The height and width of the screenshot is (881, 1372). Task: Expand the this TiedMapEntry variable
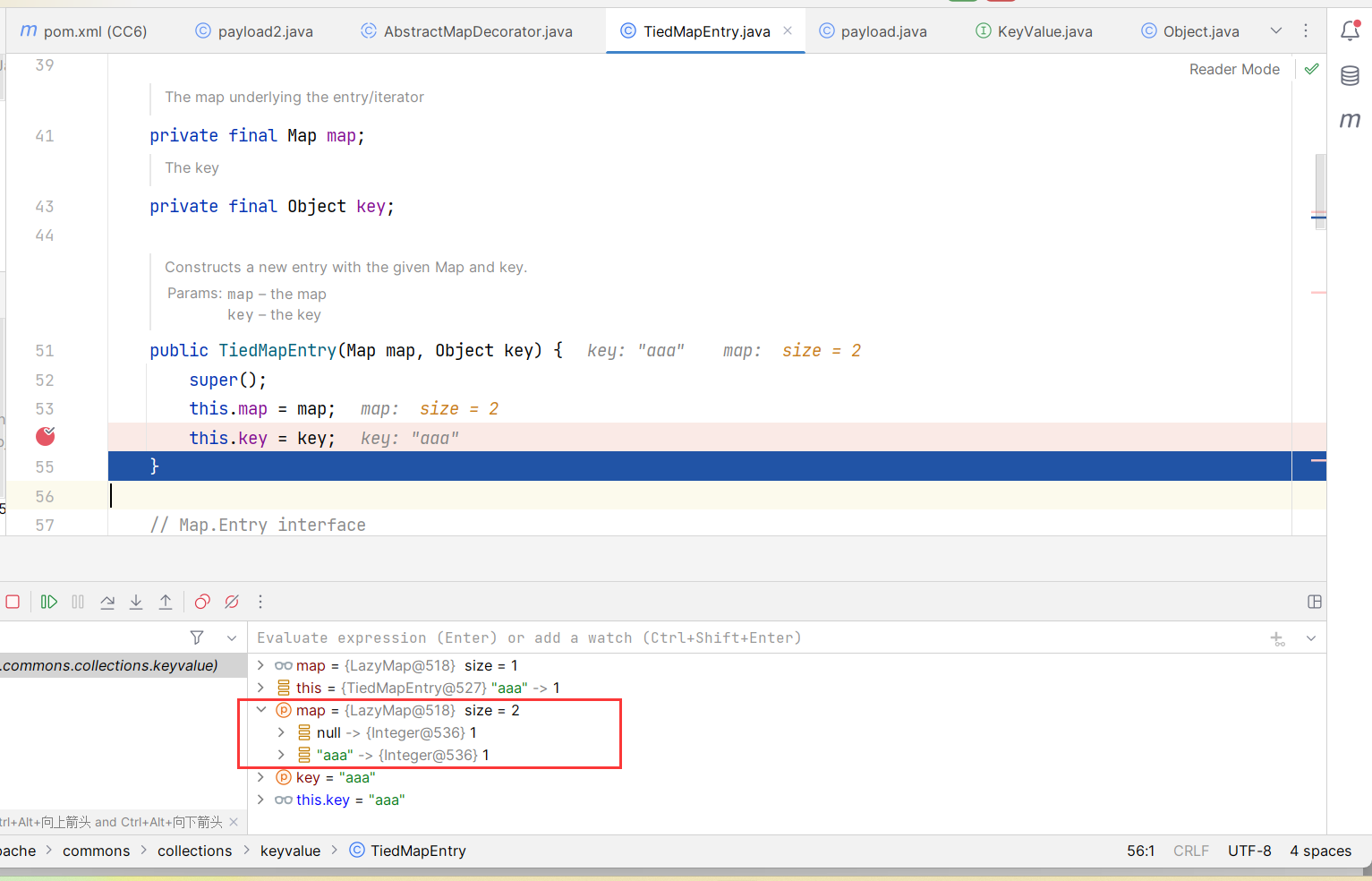pos(260,688)
